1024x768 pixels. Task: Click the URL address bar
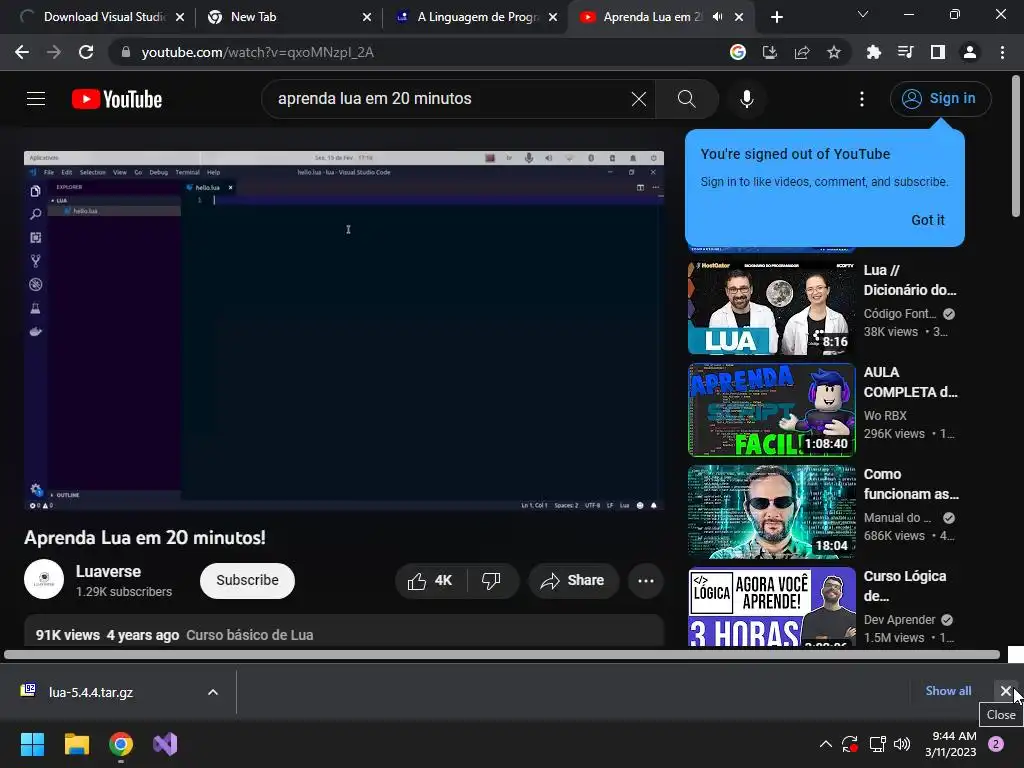click(418, 52)
